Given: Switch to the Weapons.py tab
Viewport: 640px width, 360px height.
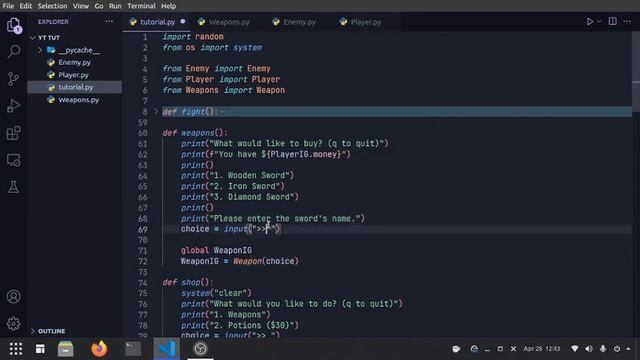Looking at the screenshot, I should 229,22.
